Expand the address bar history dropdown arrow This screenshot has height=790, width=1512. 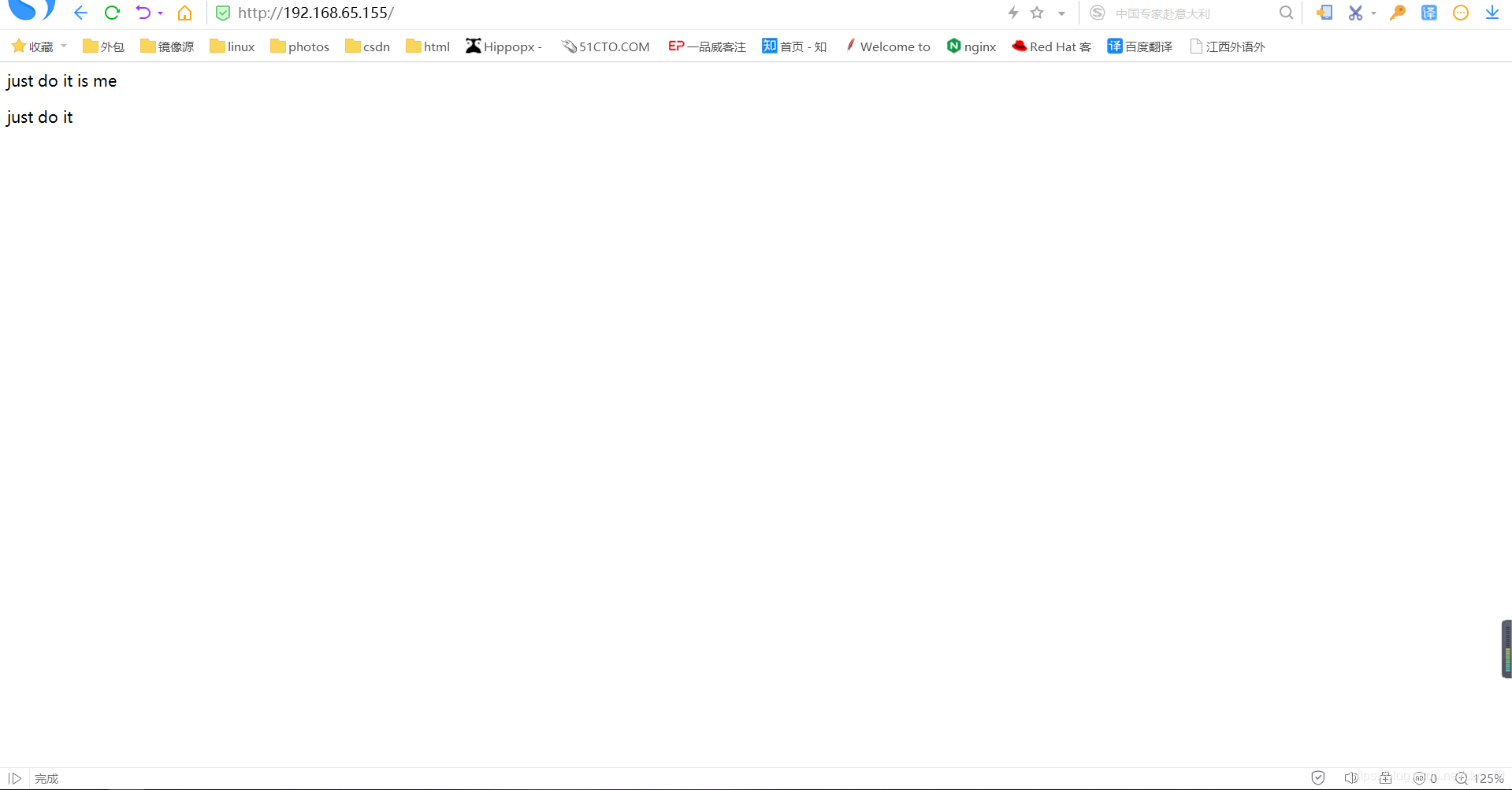coord(1061,13)
